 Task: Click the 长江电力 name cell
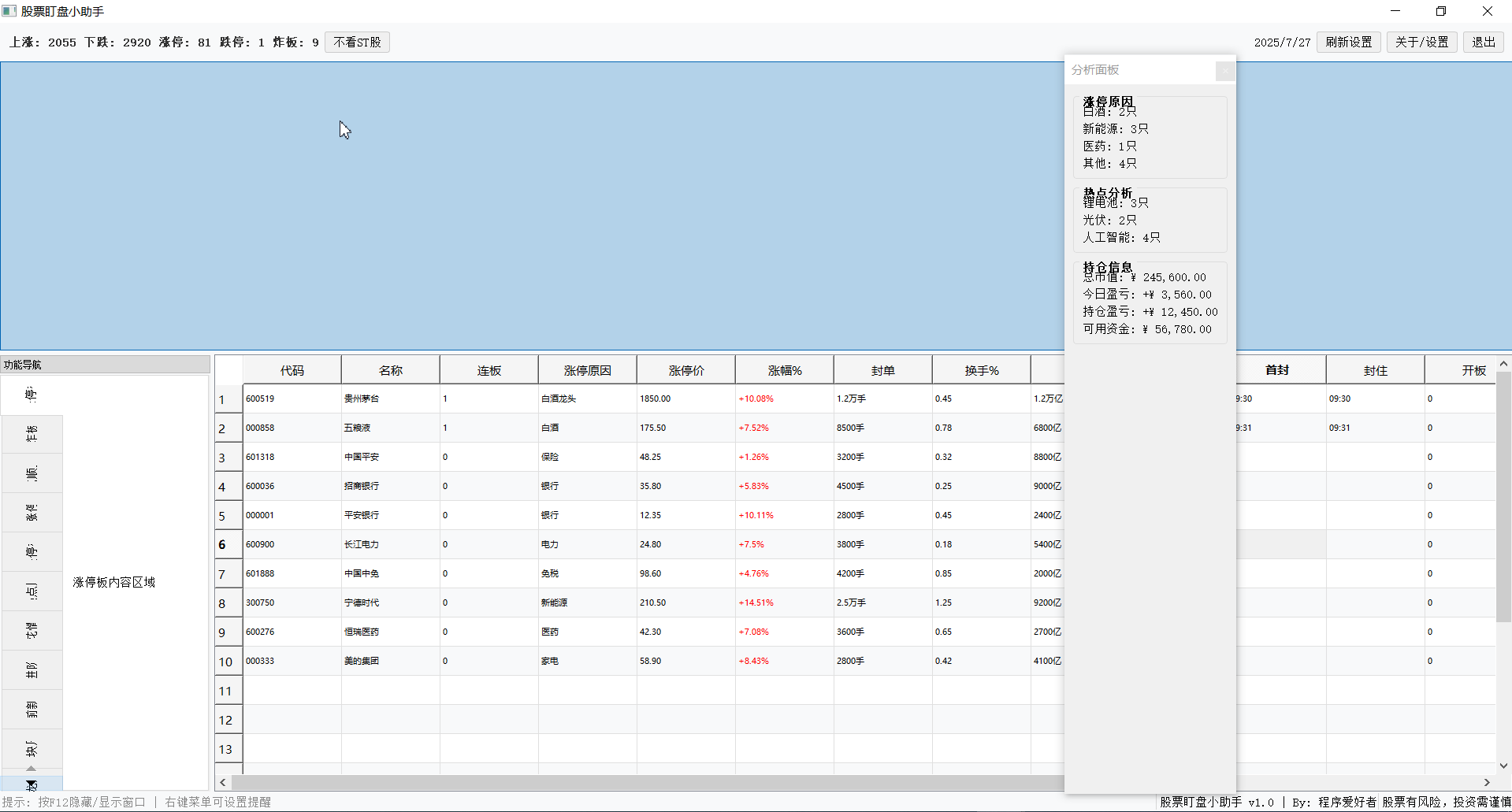[390, 544]
